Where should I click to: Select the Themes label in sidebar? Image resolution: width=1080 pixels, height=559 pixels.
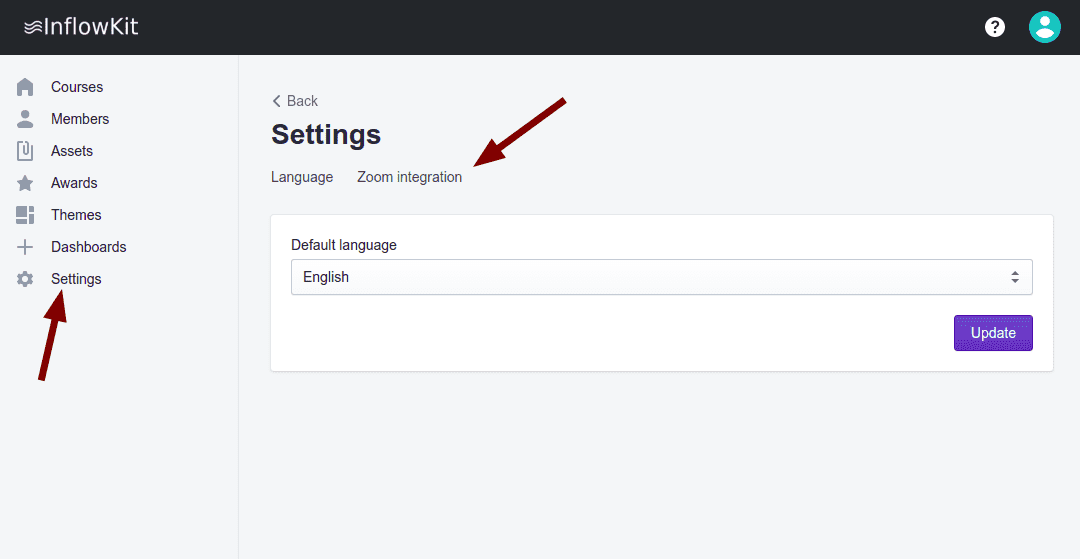(x=76, y=215)
